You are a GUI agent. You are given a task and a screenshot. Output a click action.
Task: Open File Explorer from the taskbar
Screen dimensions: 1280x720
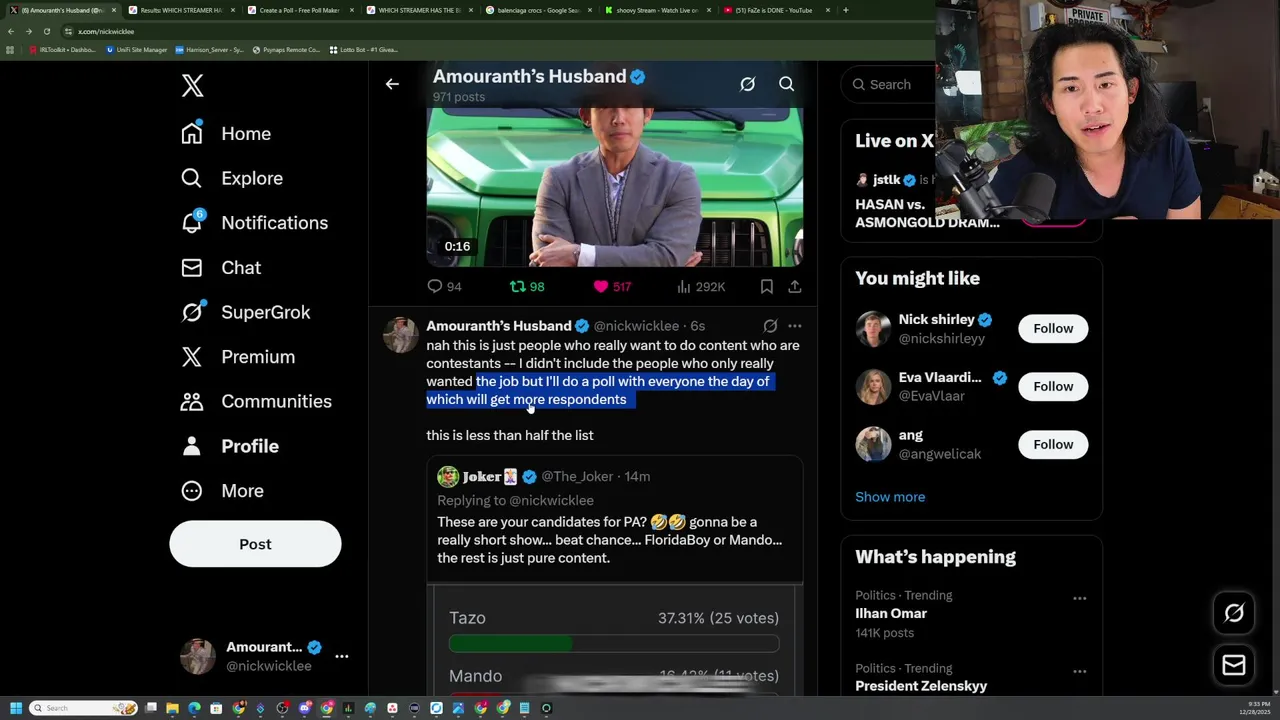tap(172, 708)
